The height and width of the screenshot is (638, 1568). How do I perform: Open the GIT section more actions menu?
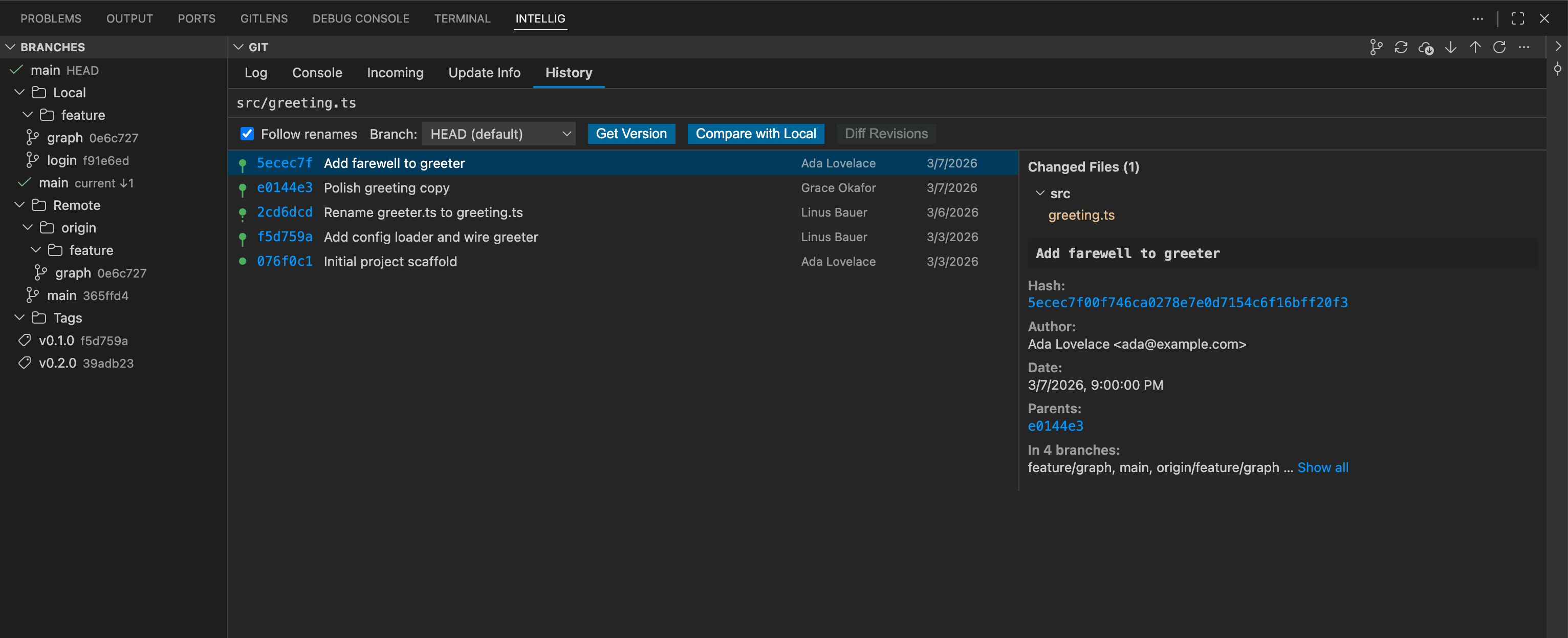[x=1523, y=48]
